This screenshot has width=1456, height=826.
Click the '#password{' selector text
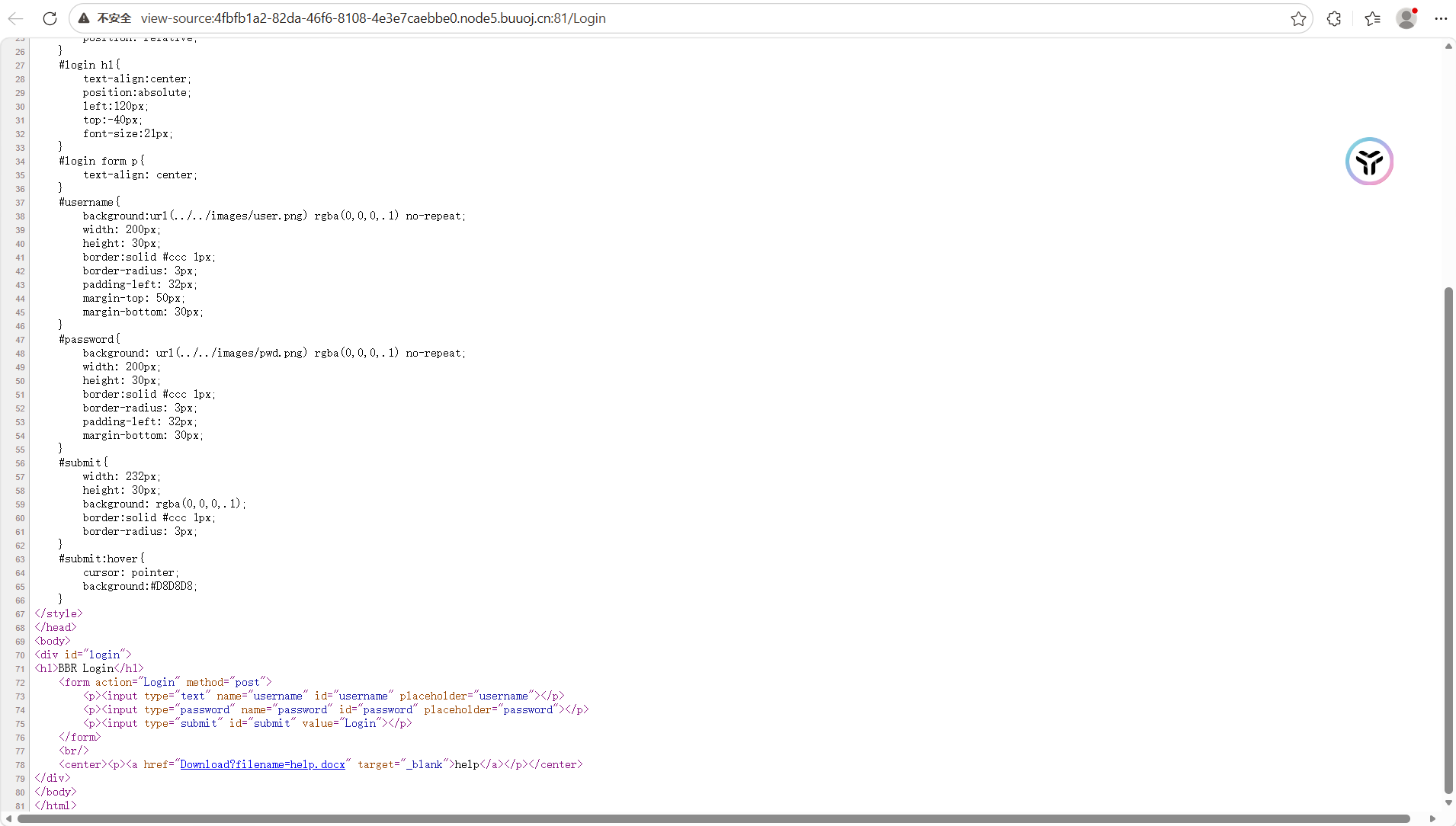click(x=89, y=339)
